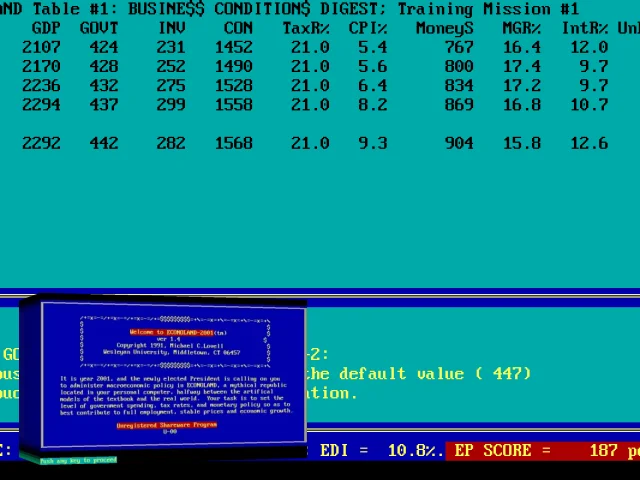Click MGR% value 15.8
Screen dimensions: 640x480
pos(522,143)
